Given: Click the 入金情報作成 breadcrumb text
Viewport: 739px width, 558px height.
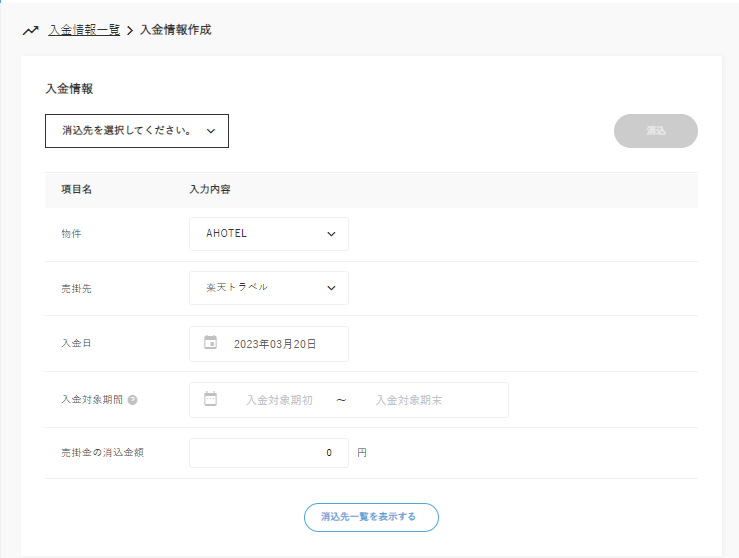Looking at the screenshot, I should coord(175,30).
